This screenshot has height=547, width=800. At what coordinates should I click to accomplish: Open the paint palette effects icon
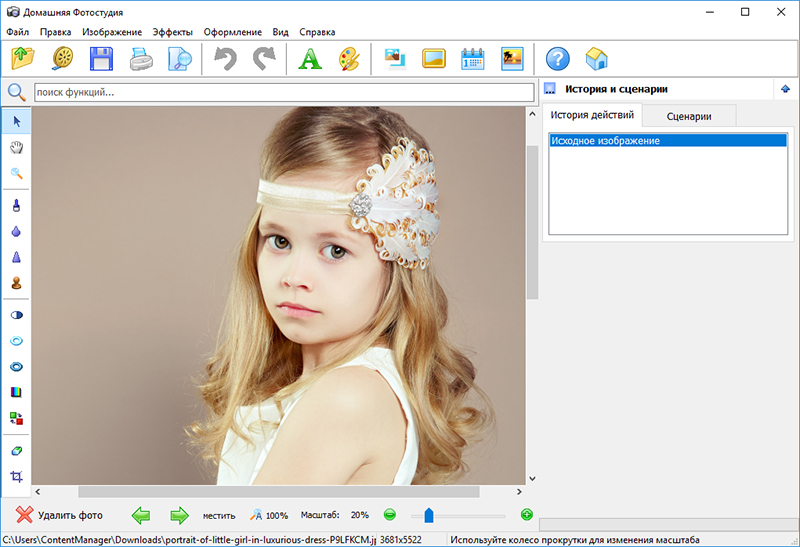[349, 59]
